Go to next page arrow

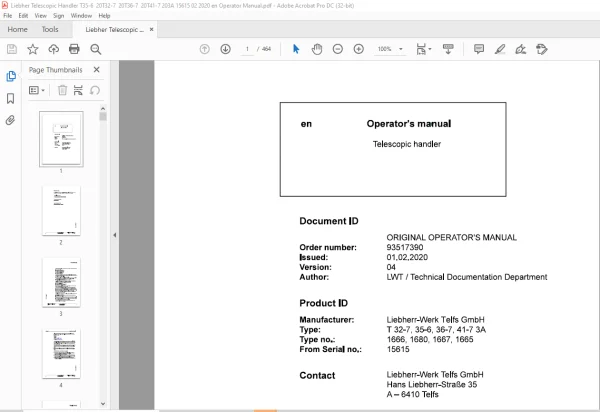coord(225,49)
